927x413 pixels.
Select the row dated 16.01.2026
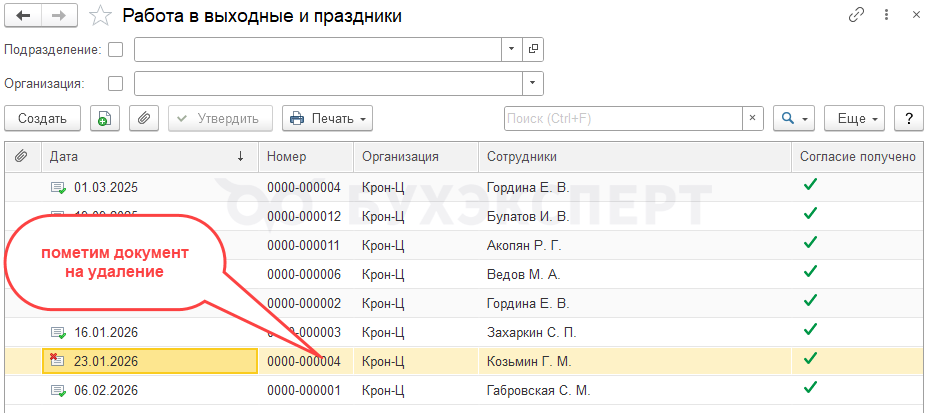(464, 333)
